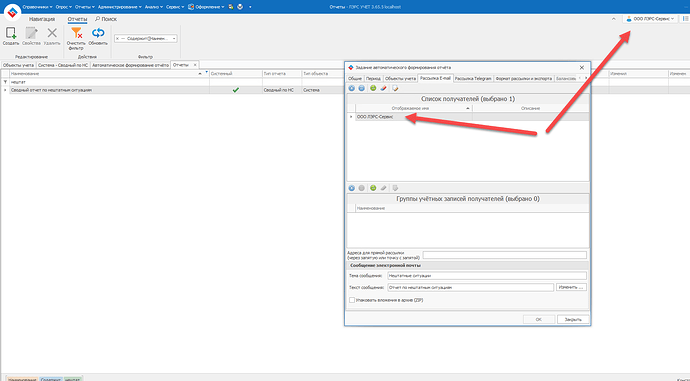Switch to the Навигация ribbon tab
The width and height of the screenshot is (690, 381).
pyautogui.click(x=42, y=19)
